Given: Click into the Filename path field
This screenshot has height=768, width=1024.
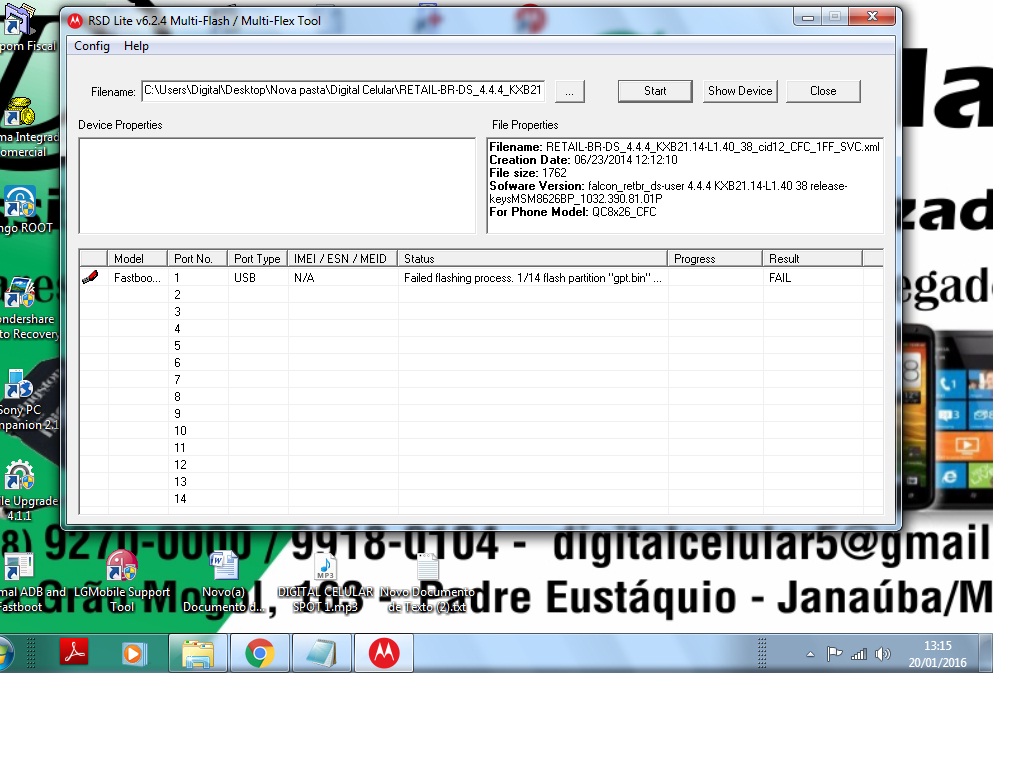Looking at the screenshot, I should pos(343,90).
